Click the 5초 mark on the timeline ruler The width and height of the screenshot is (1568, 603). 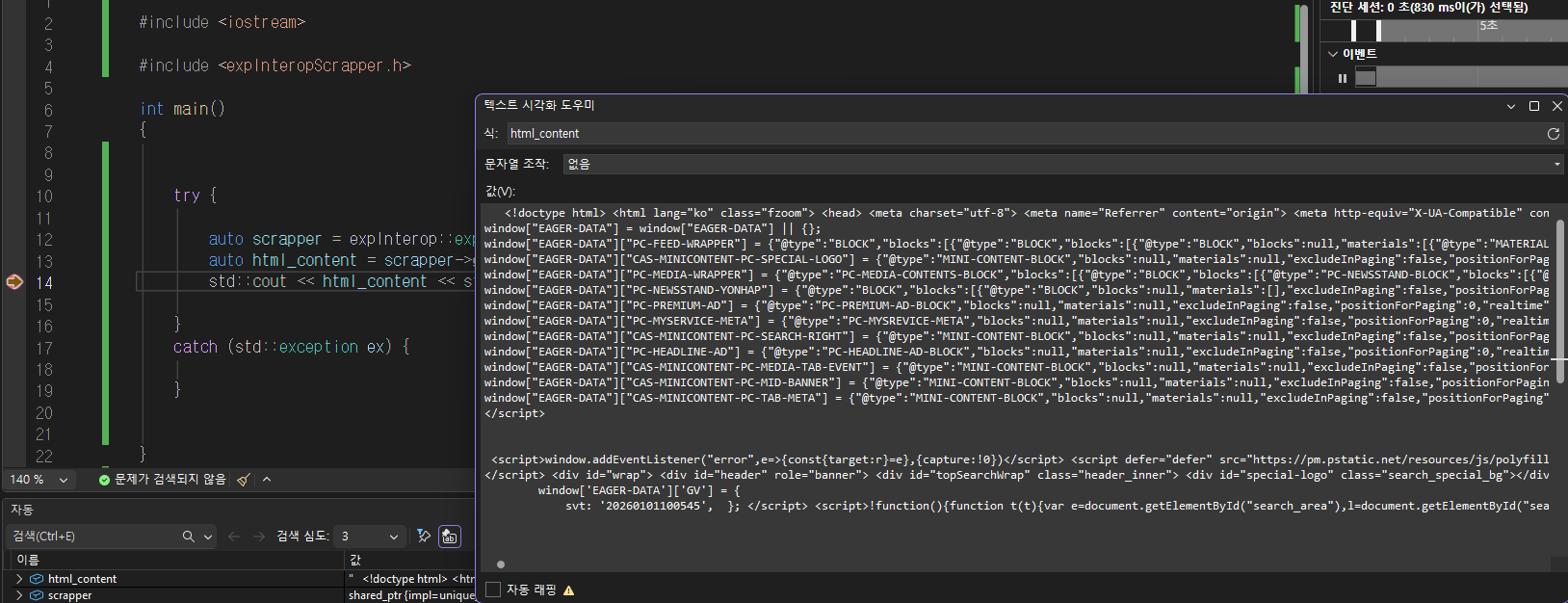(x=1489, y=26)
